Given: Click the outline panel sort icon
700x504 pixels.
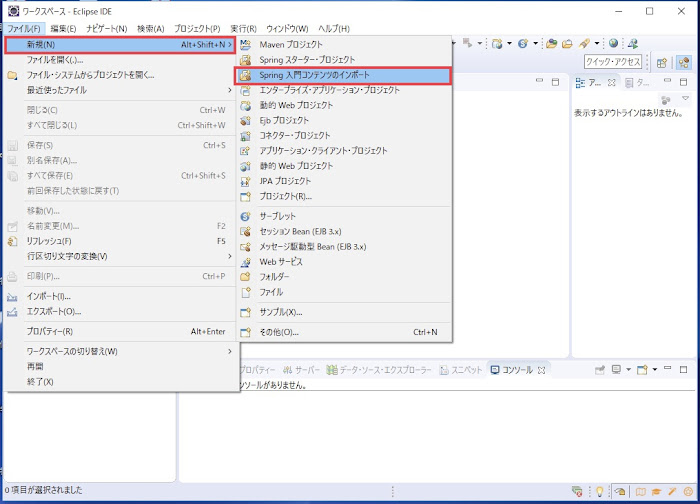Looking at the screenshot, I should click(666, 99).
